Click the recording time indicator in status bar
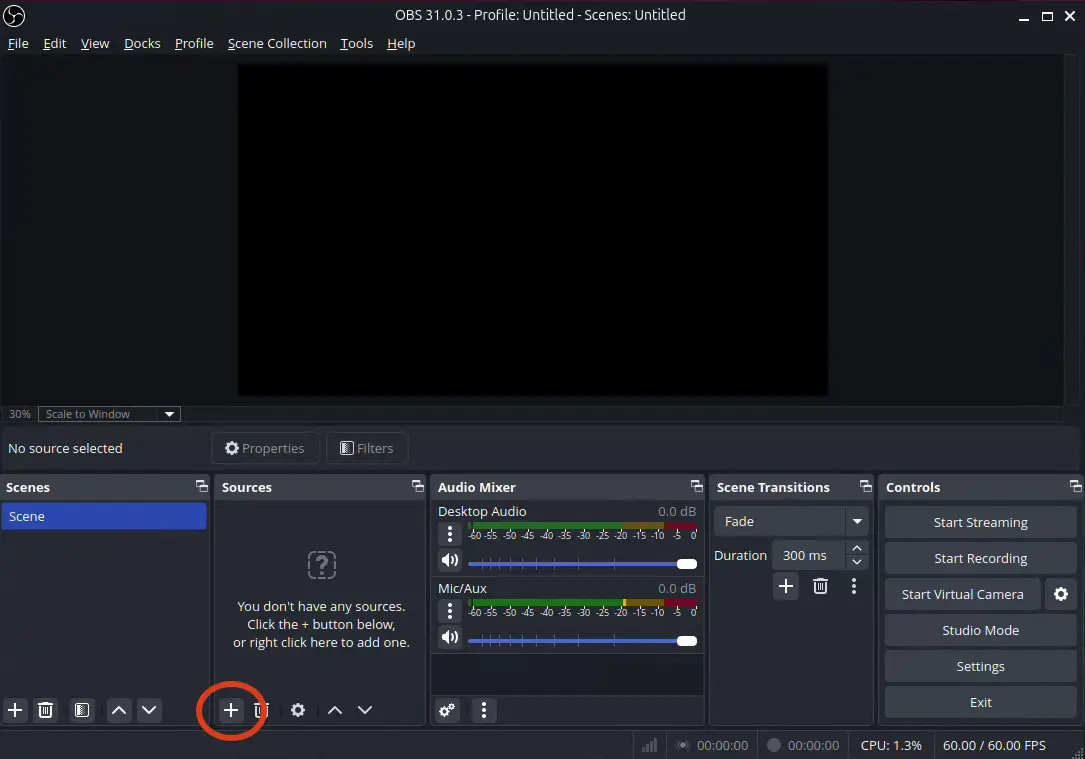This screenshot has height=759, width=1085. (x=813, y=745)
